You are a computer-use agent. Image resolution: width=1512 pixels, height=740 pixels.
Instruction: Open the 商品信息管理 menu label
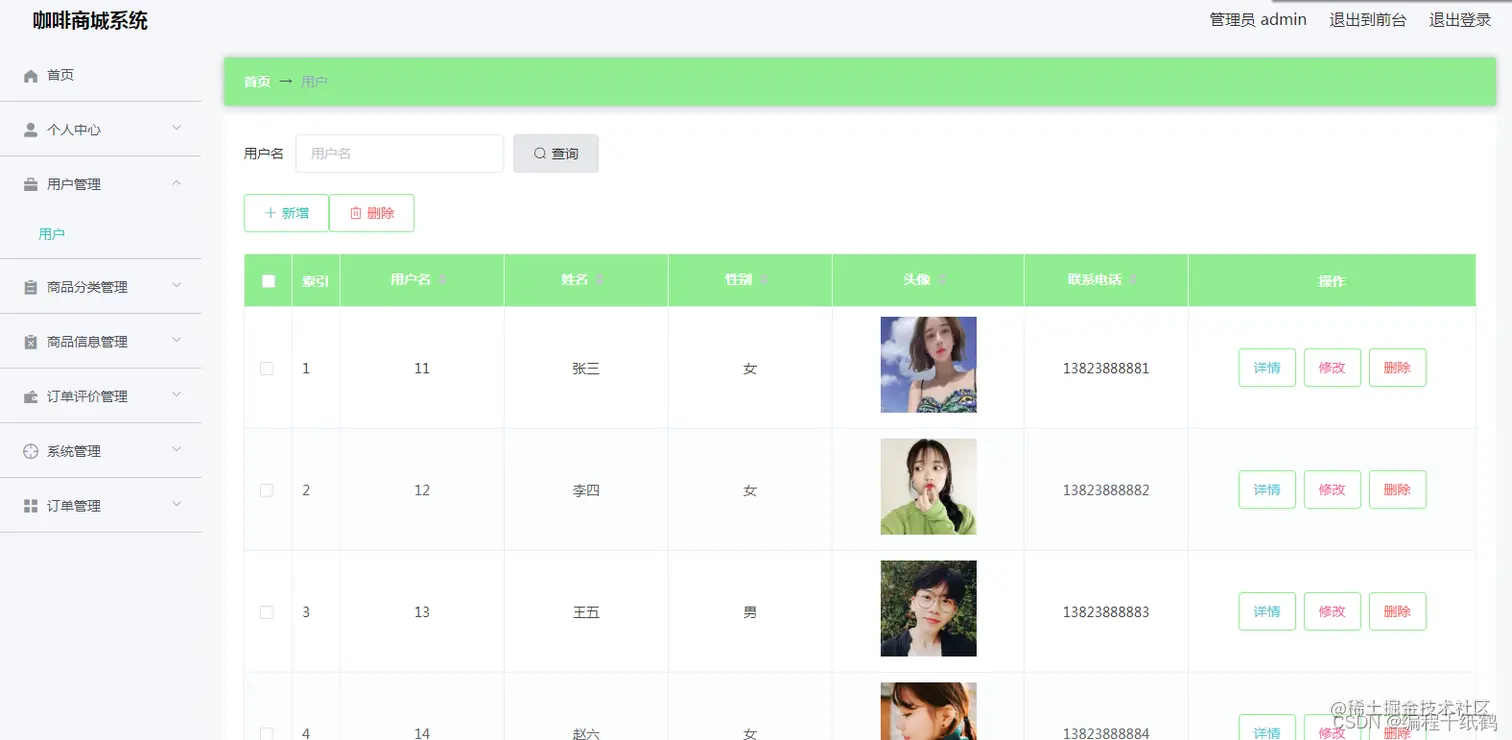point(87,342)
